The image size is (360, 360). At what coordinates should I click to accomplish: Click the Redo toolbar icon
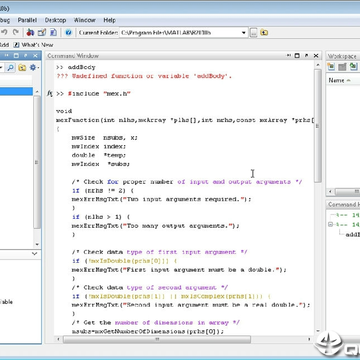tap(15, 32)
